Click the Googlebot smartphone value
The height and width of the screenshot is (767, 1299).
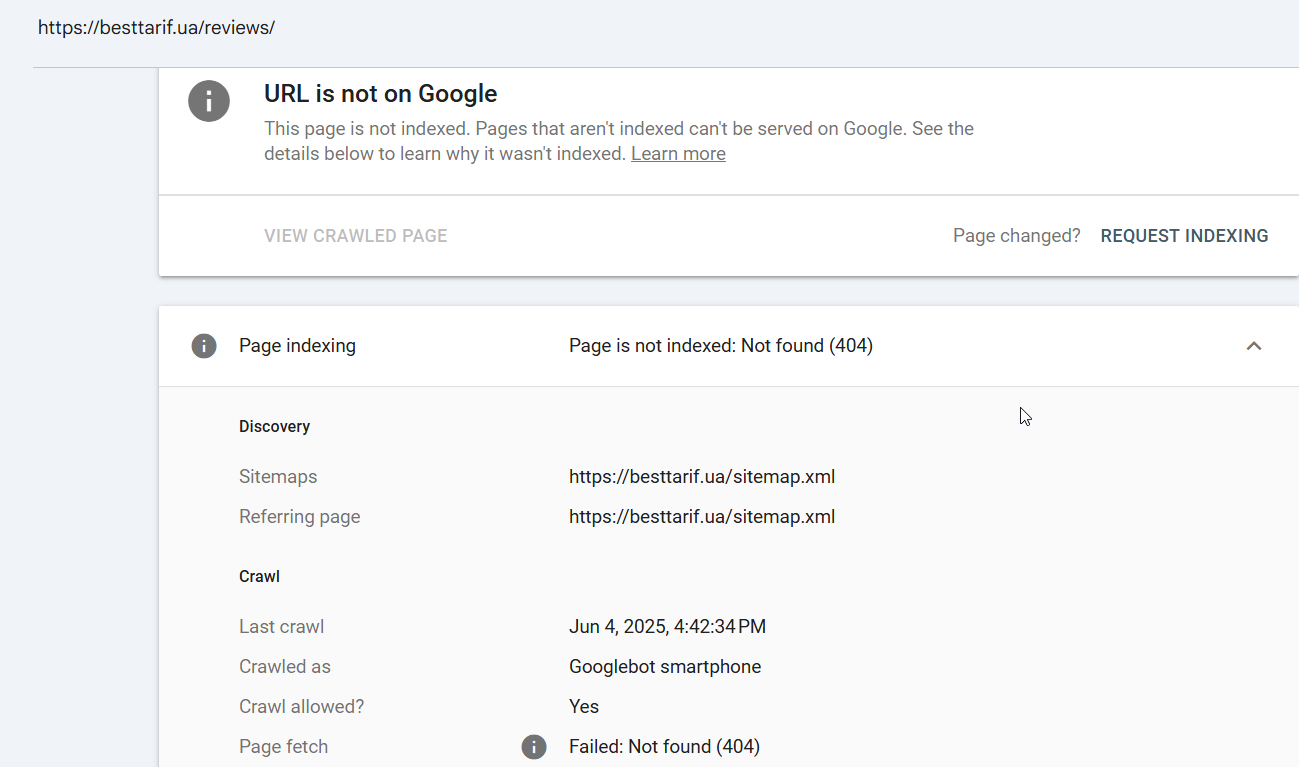tap(665, 667)
